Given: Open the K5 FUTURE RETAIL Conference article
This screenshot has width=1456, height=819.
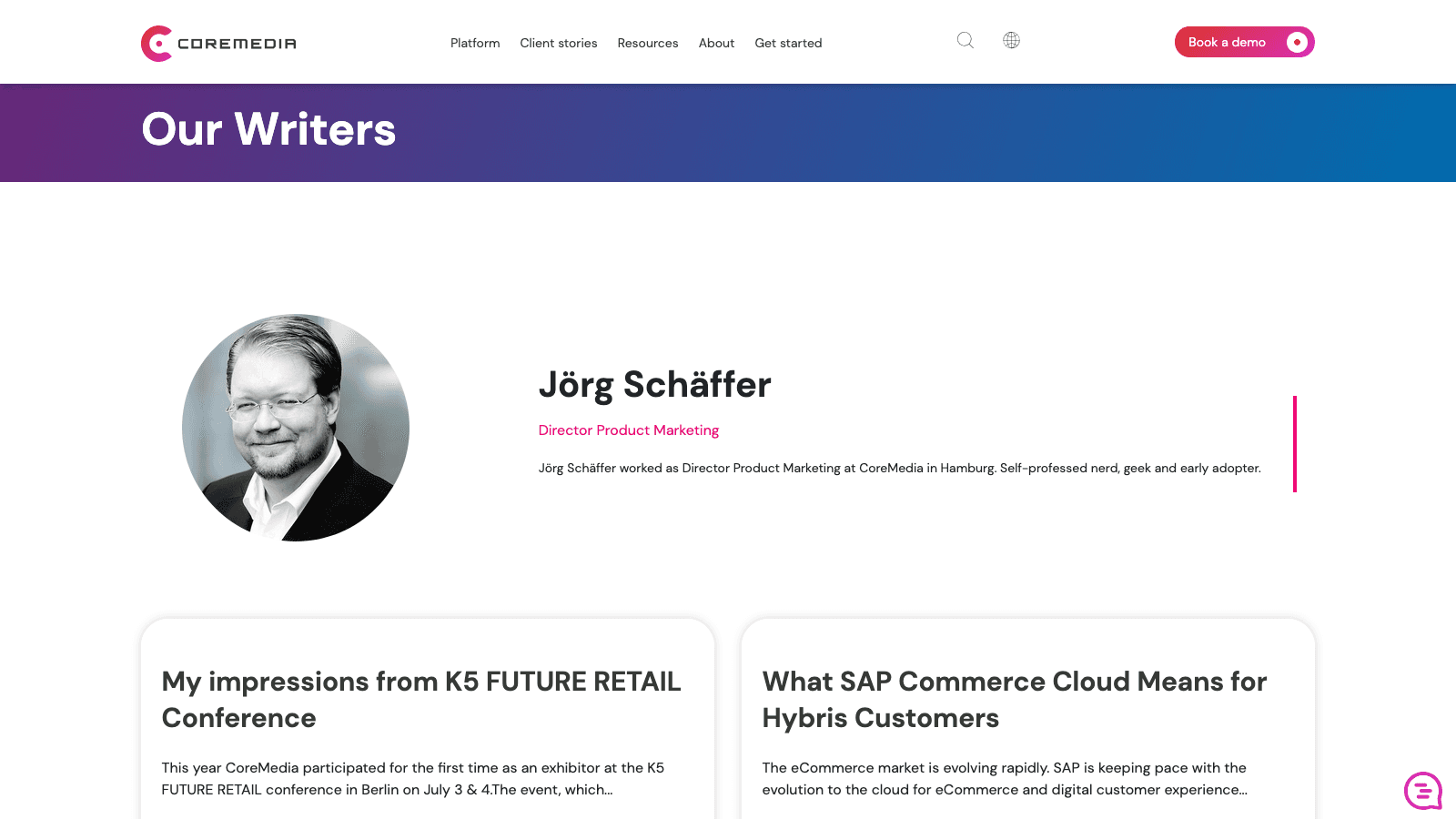Looking at the screenshot, I should [x=421, y=700].
